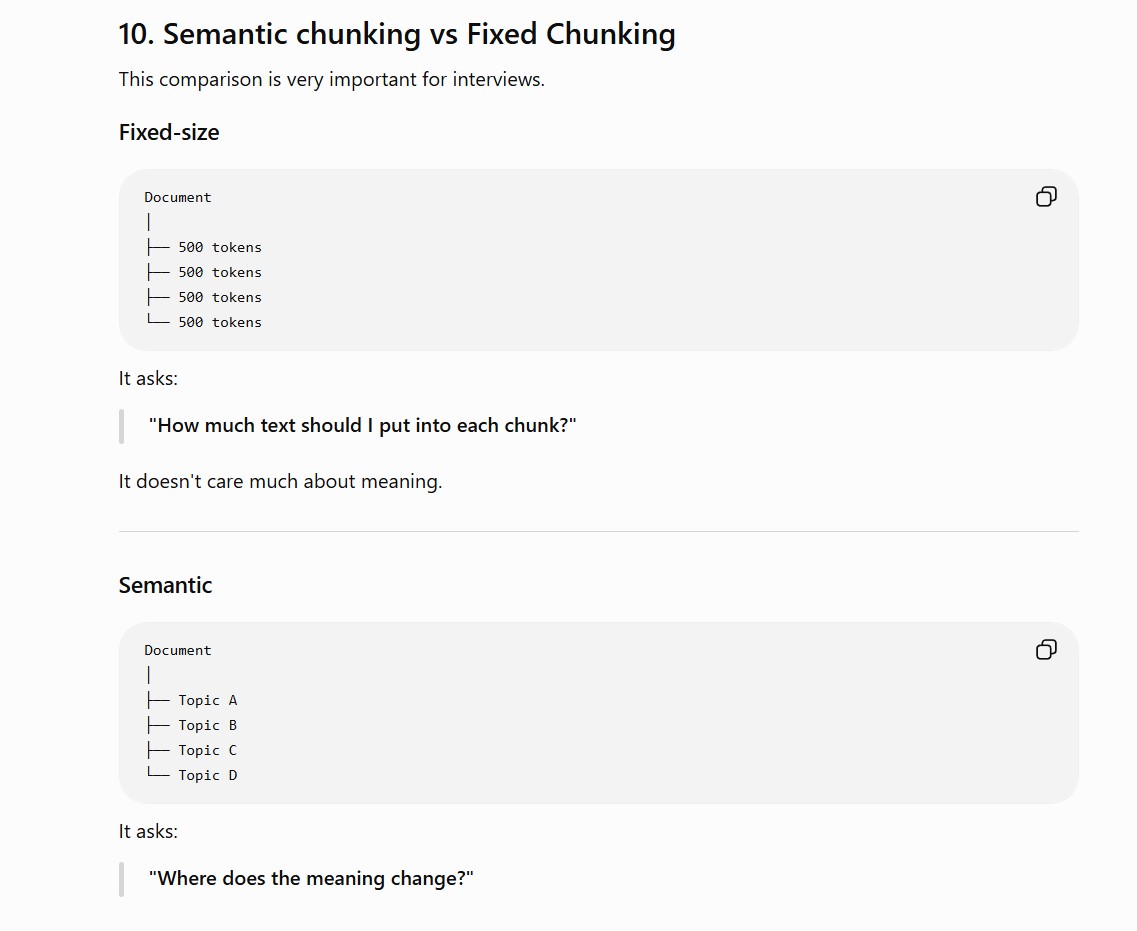Click the quote 'Where does the meaning change?'
The height and width of the screenshot is (931, 1137).
[x=311, y=879]
